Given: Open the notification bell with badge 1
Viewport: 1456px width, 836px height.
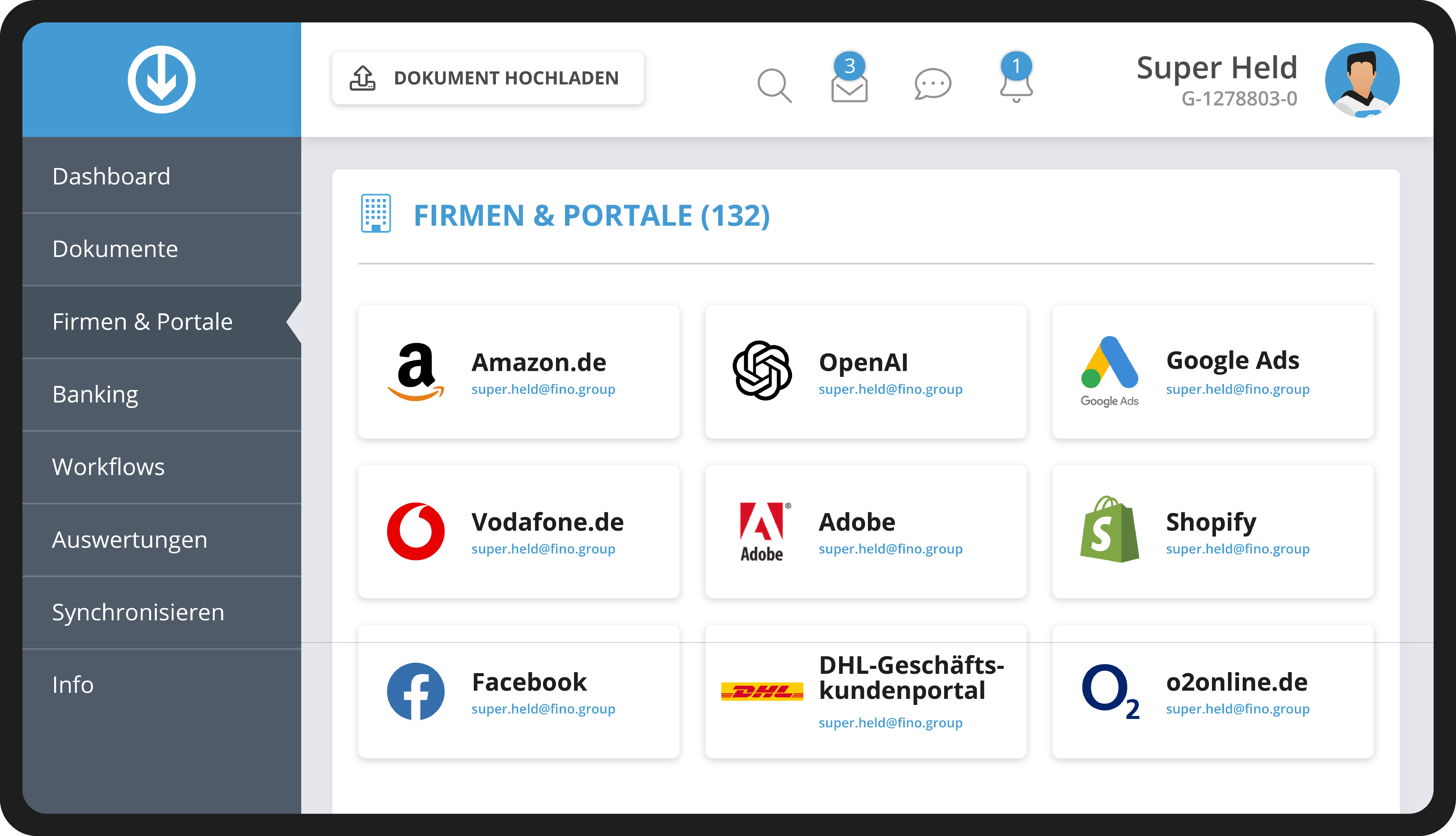Looking at the screenshot, I should [1016, 78].
